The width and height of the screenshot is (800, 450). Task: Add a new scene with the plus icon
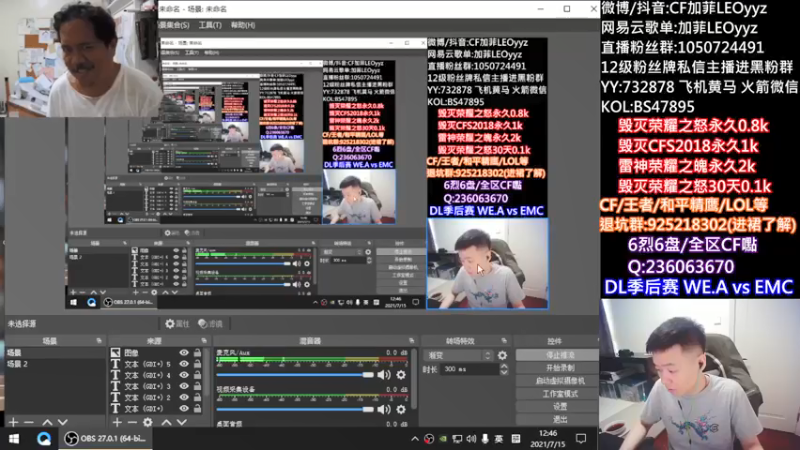[x=13, y=422]
